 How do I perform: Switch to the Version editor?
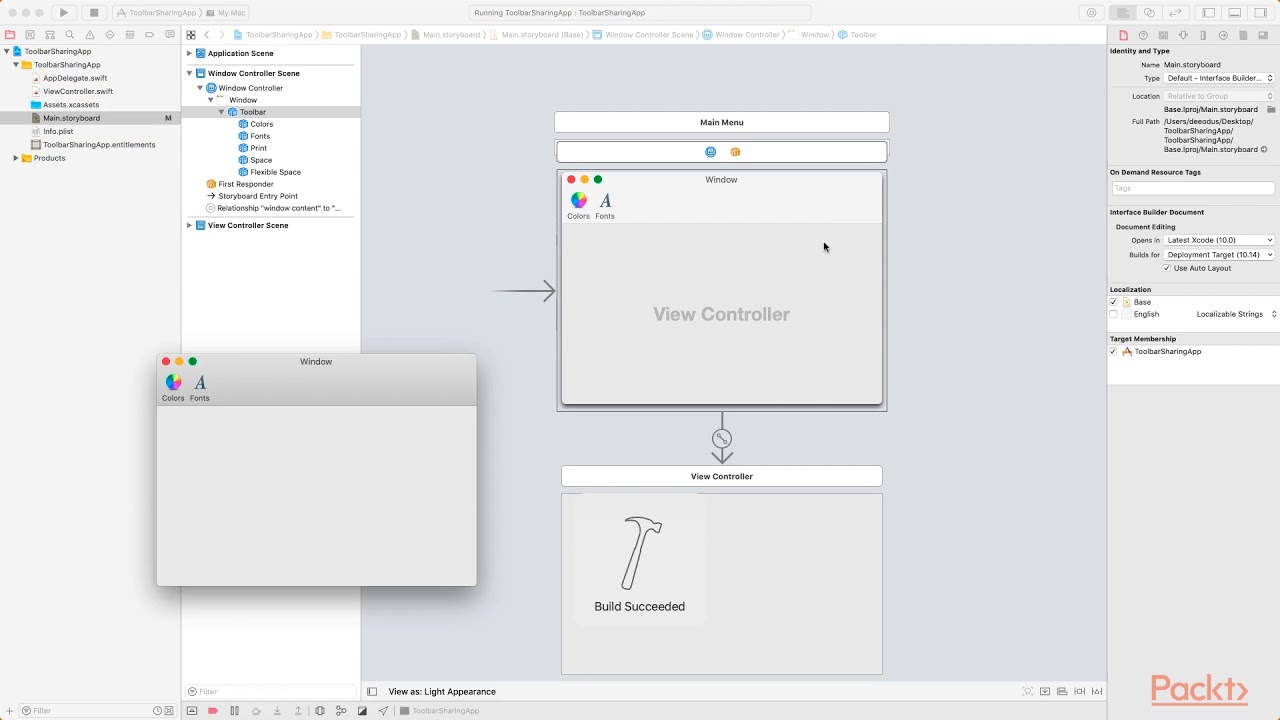[1175, 13]
